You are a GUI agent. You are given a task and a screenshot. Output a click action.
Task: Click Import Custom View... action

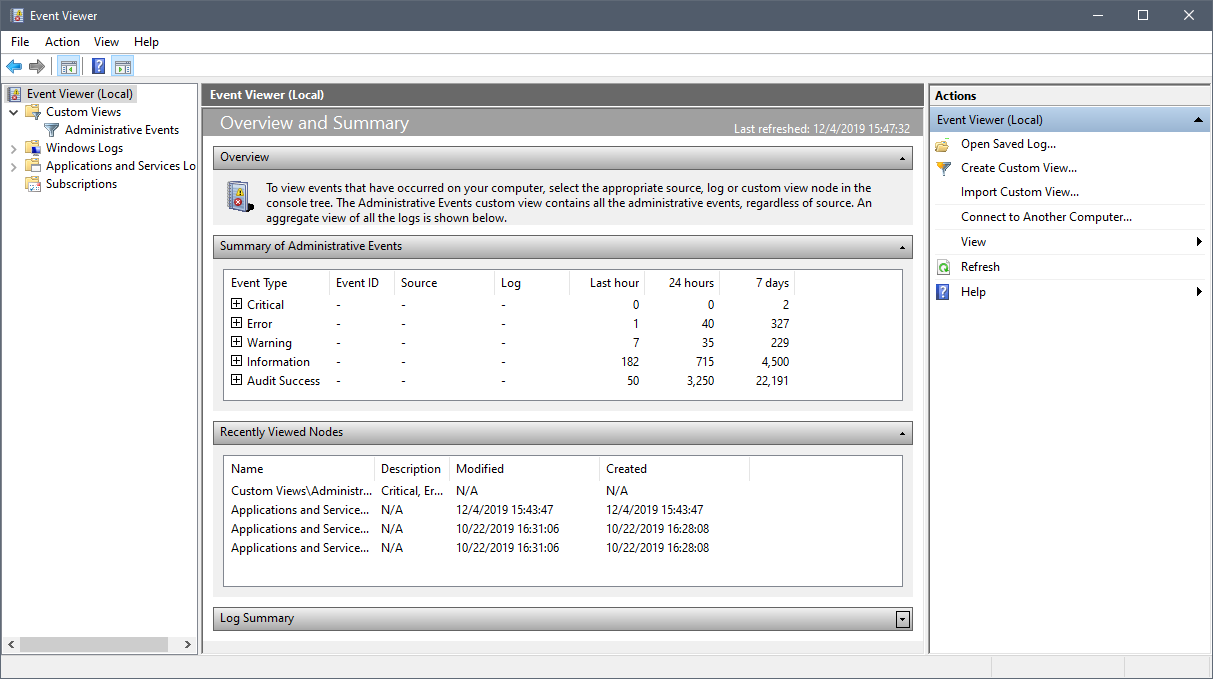[1020, 192]
